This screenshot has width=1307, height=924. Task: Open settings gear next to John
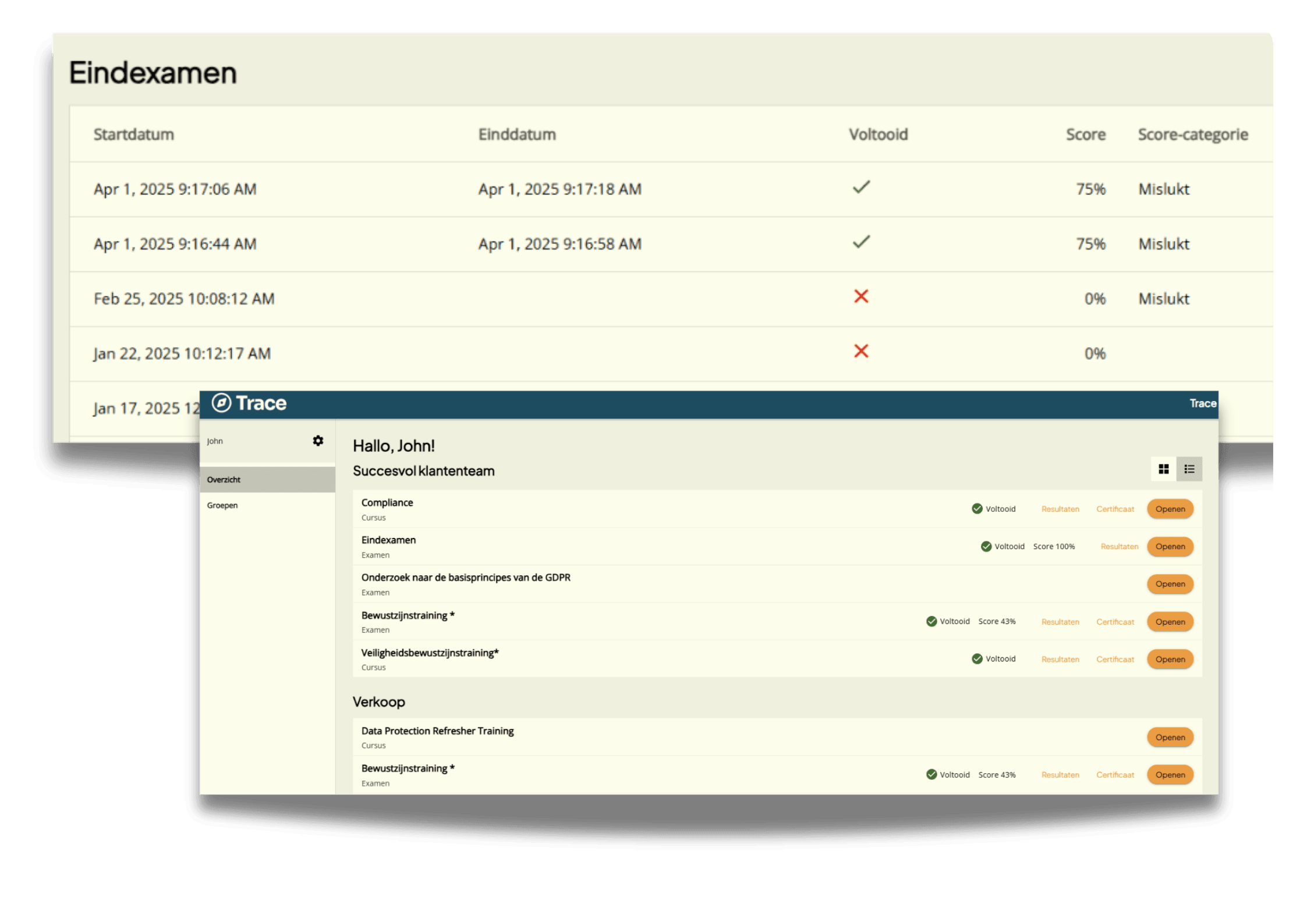pos(318,441)
